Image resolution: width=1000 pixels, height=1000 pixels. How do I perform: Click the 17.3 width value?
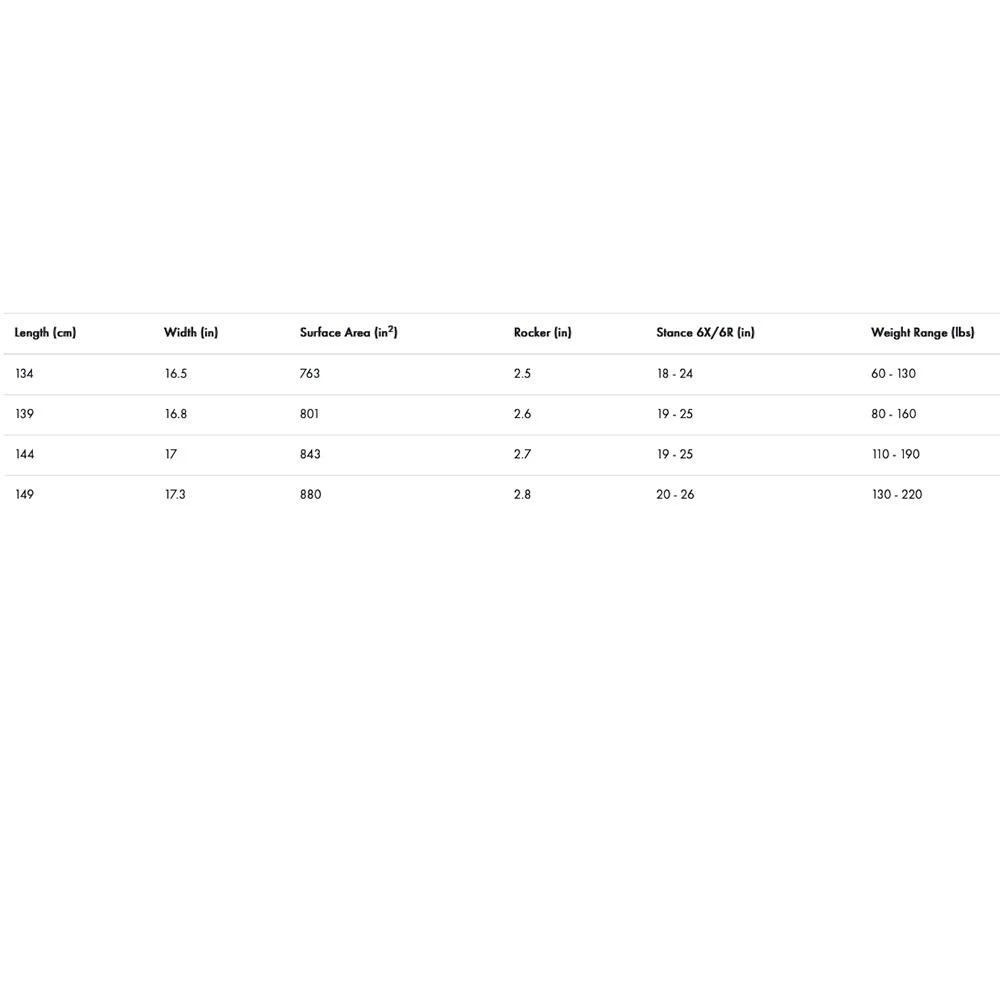pyautogui.click(x=175, y=495)
